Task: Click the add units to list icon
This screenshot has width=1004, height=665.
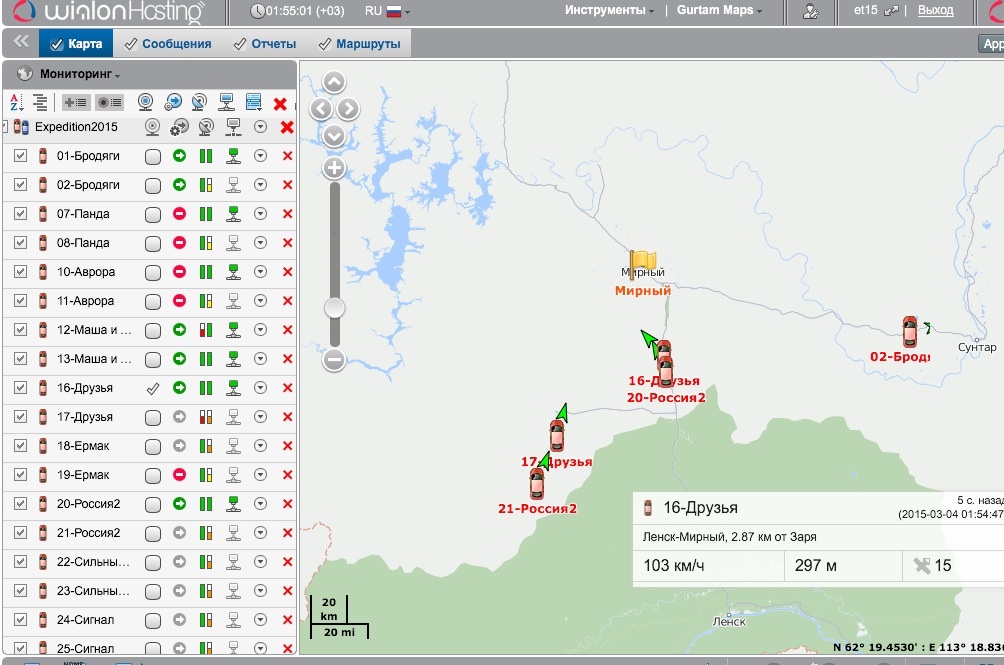Action: click(x=75, y=102)
